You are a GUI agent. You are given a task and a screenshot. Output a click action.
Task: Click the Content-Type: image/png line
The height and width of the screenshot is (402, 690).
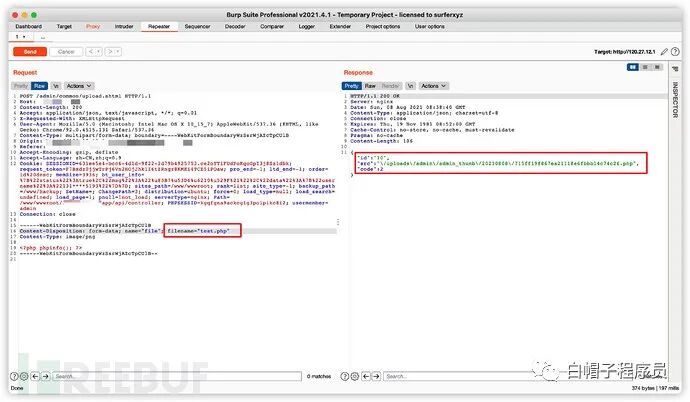click(x=57, y=237)
